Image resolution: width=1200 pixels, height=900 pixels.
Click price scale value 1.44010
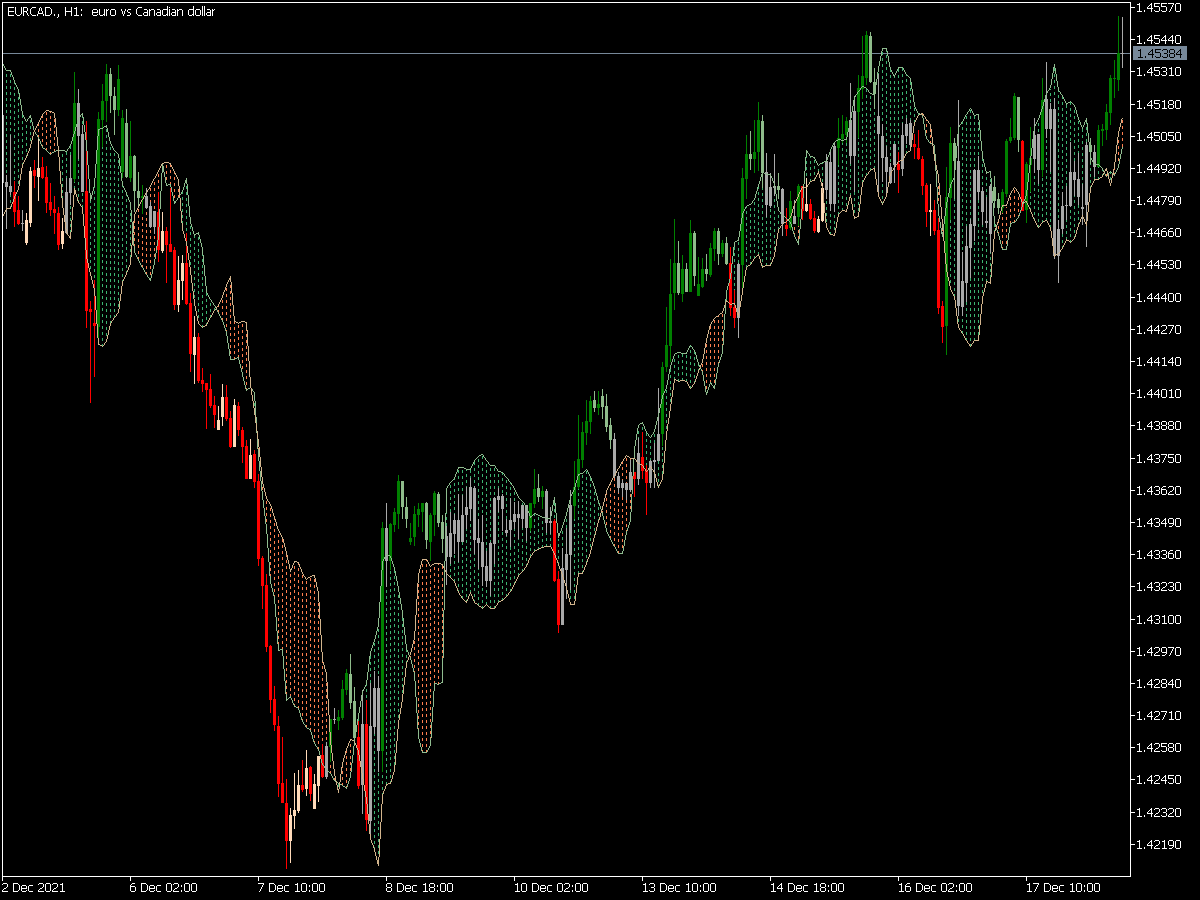pyautogui.click(x=1159, y=394)
